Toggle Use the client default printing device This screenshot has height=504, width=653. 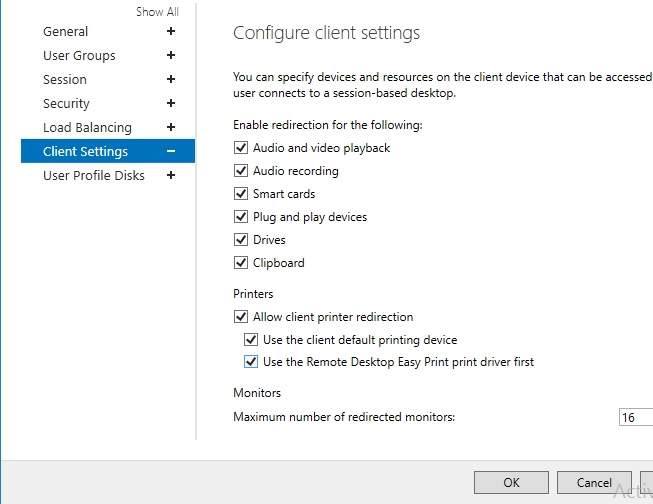251,340
